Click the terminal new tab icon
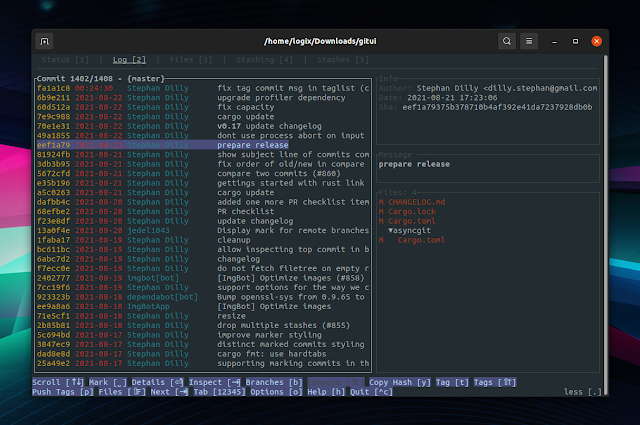Screen dimensions: 640x425 click(45, 41)
